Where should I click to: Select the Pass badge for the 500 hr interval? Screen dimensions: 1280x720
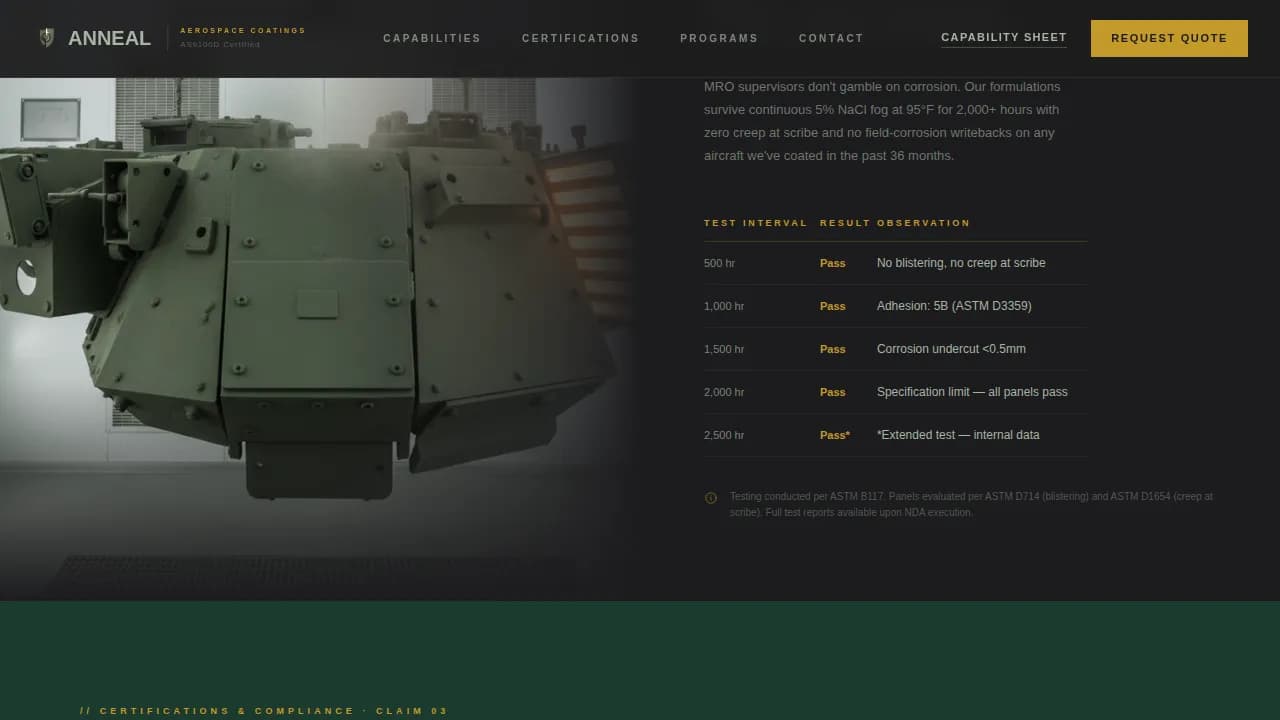coord(832,263)
